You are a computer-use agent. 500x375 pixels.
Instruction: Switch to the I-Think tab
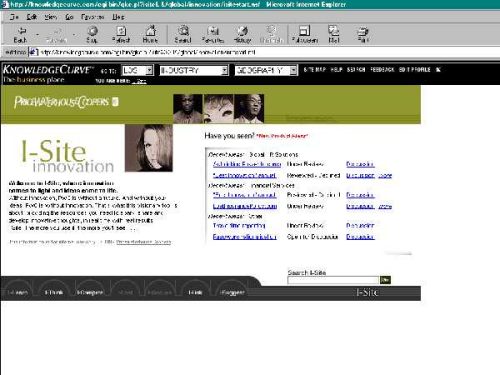coord(54,292)
